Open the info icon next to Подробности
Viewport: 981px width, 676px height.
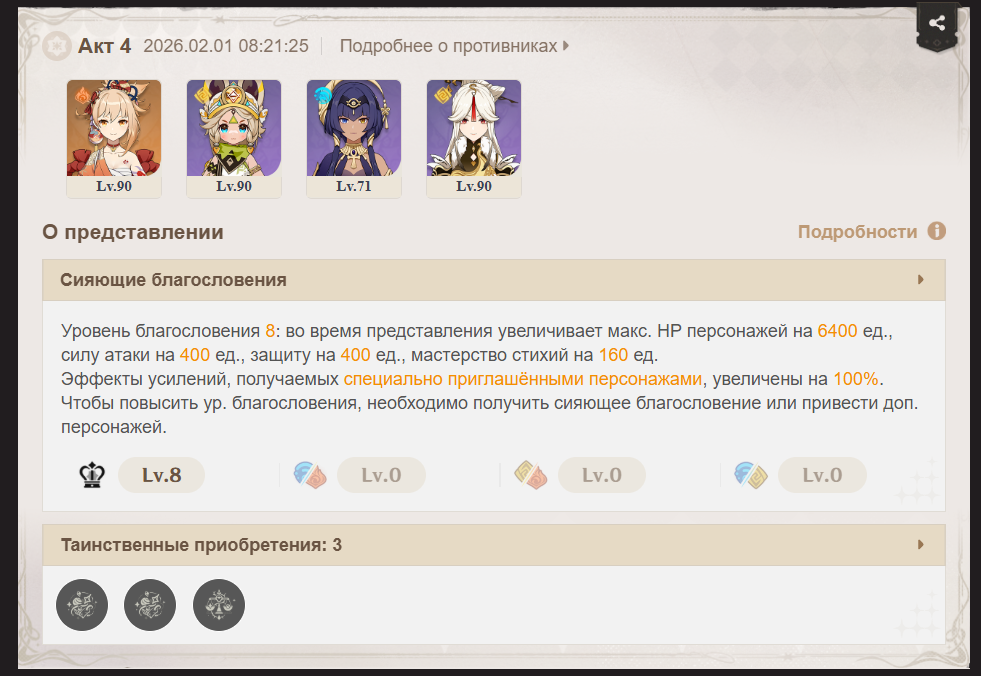(x=936, y=231)
